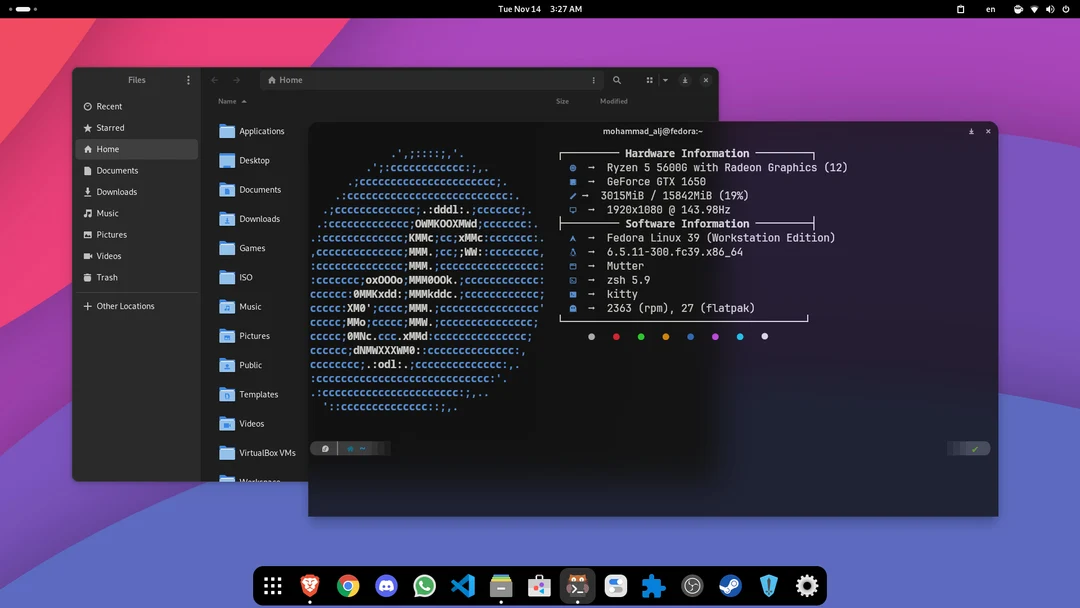The height and width of the screenshot is (608, 1080).
Task: Open the kitty terminal from the dock
Action: point(577,586)
